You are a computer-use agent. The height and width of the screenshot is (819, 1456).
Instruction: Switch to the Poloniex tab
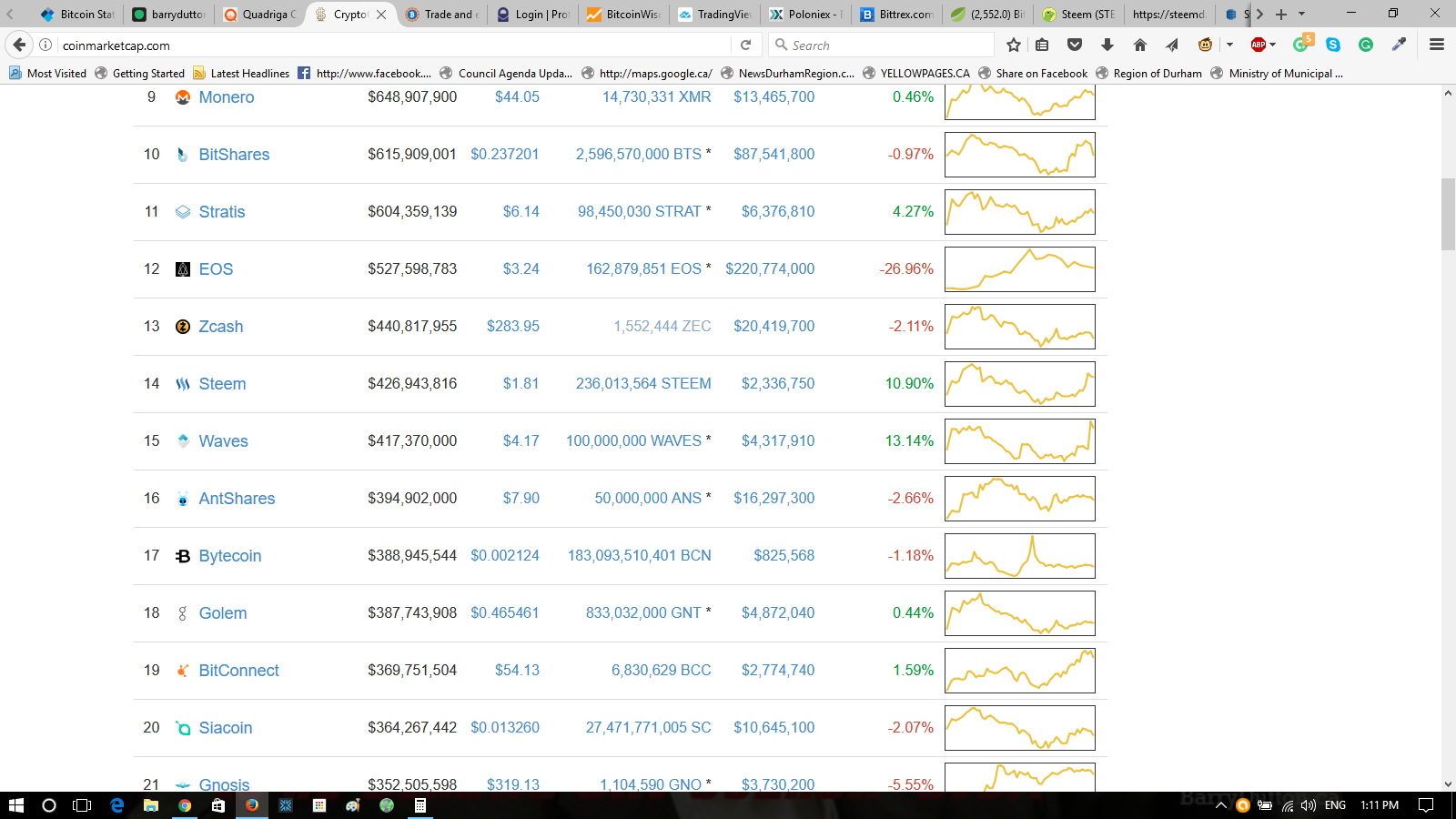805,14
